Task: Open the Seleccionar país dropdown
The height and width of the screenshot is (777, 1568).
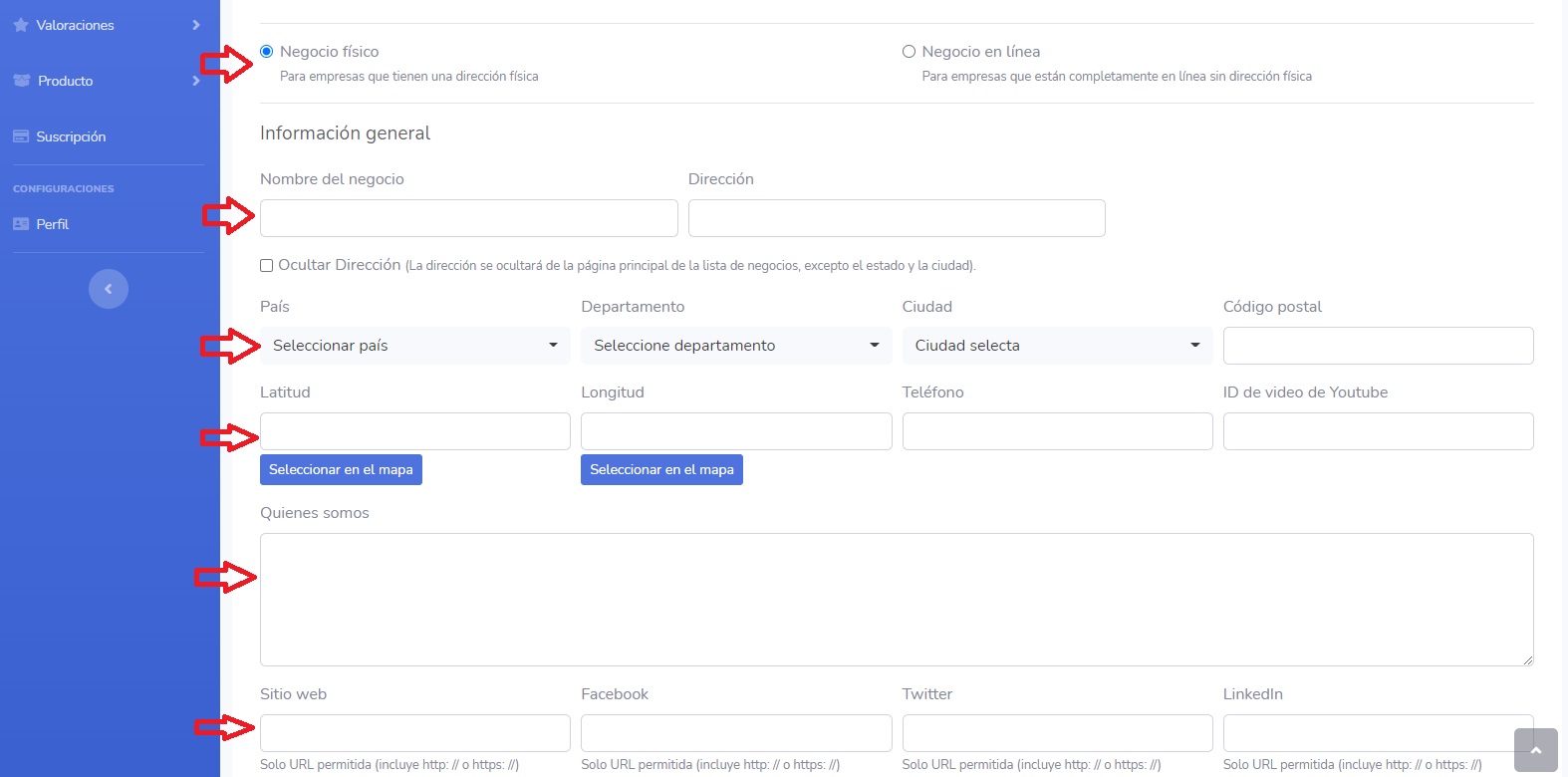Action: click(x=414, y=346)
